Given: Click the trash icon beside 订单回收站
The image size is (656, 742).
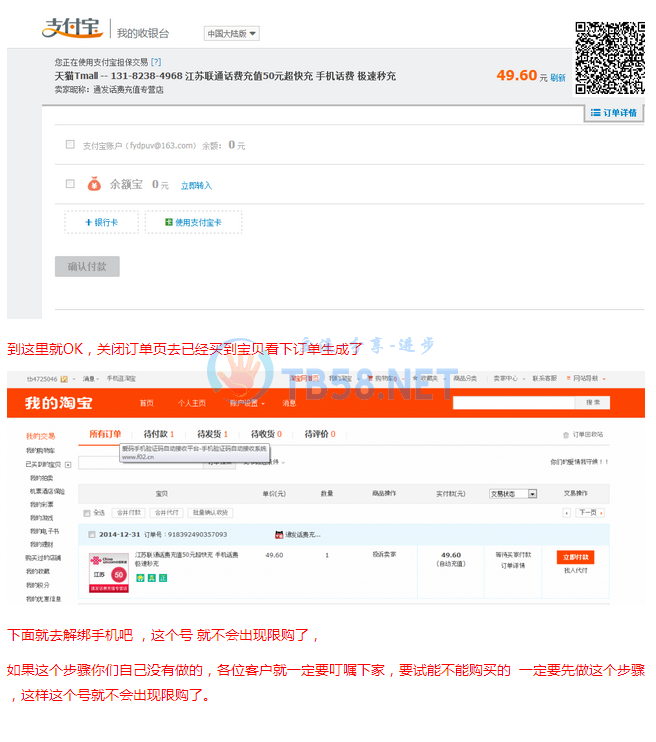Looking at the screenshot, I should (566, 435).
